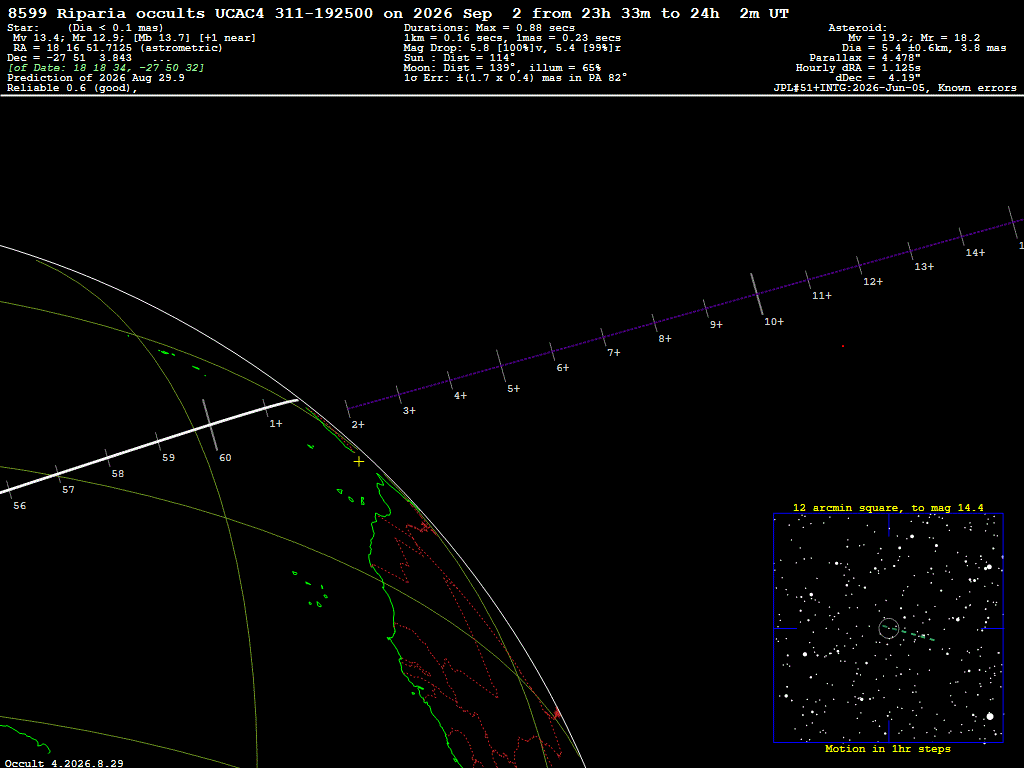Screen dimensions: 1024x768
Task: Click the bright large star at the chart's bottom right
Action: click(x=989, y=716)
